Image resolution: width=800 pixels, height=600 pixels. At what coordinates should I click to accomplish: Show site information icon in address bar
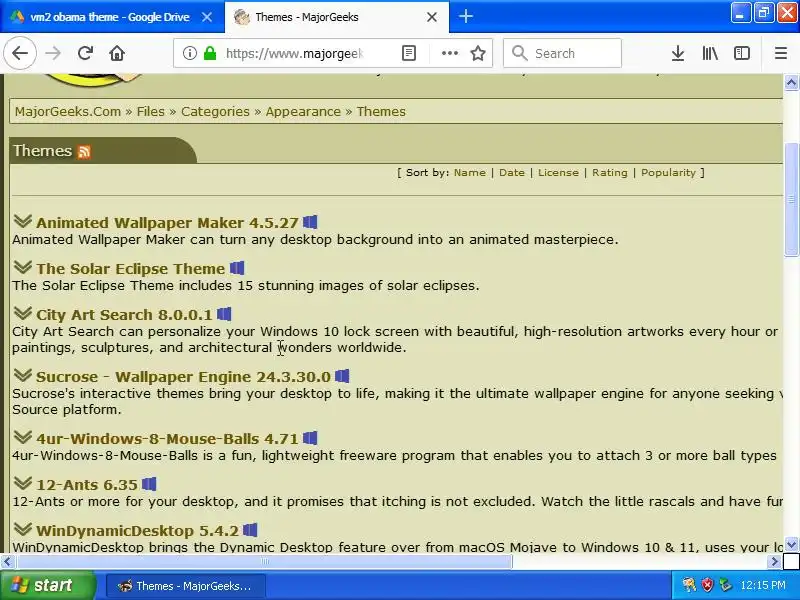coord(189,53)
